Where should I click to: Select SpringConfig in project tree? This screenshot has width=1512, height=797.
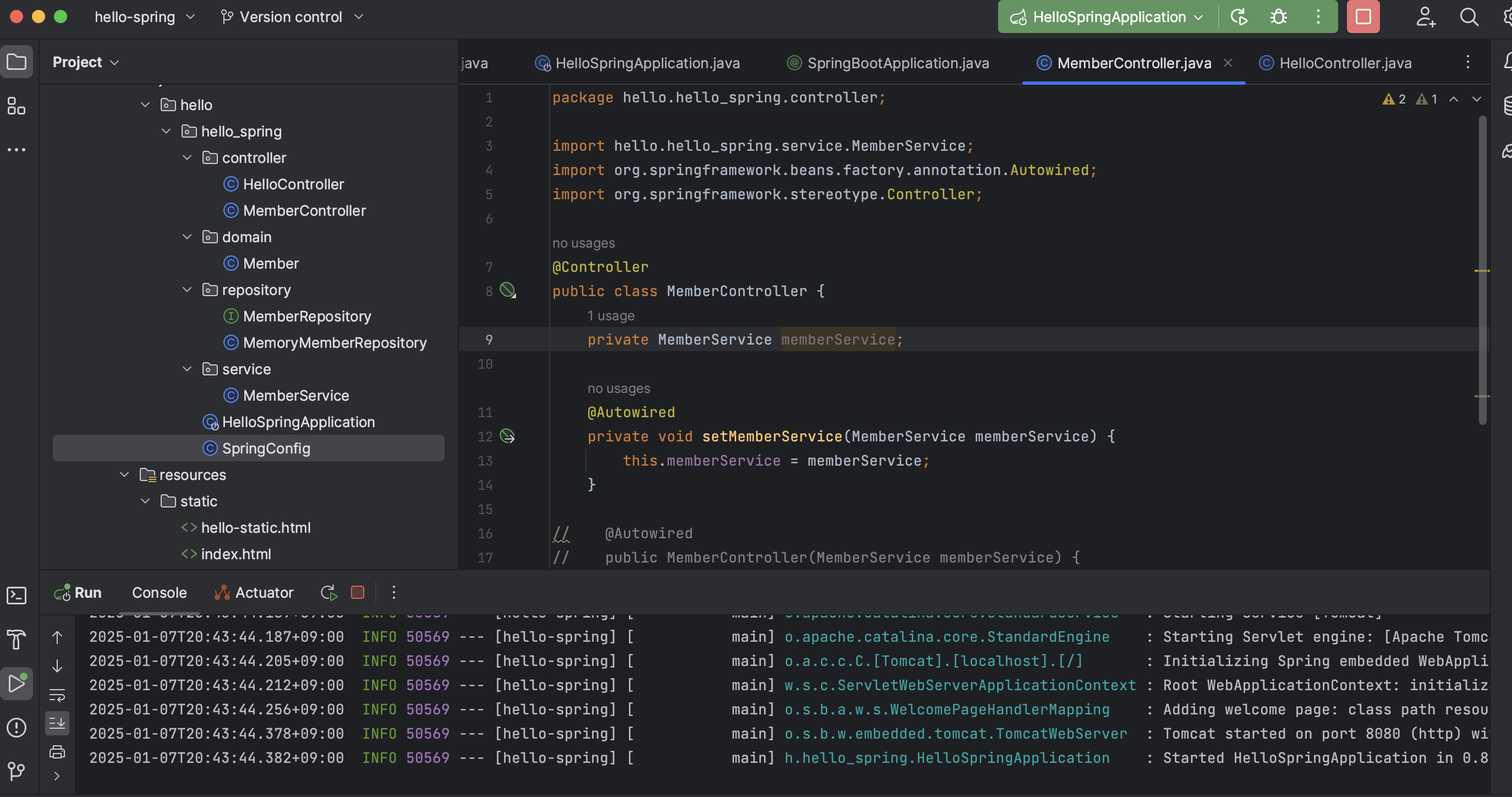(248, 448)
